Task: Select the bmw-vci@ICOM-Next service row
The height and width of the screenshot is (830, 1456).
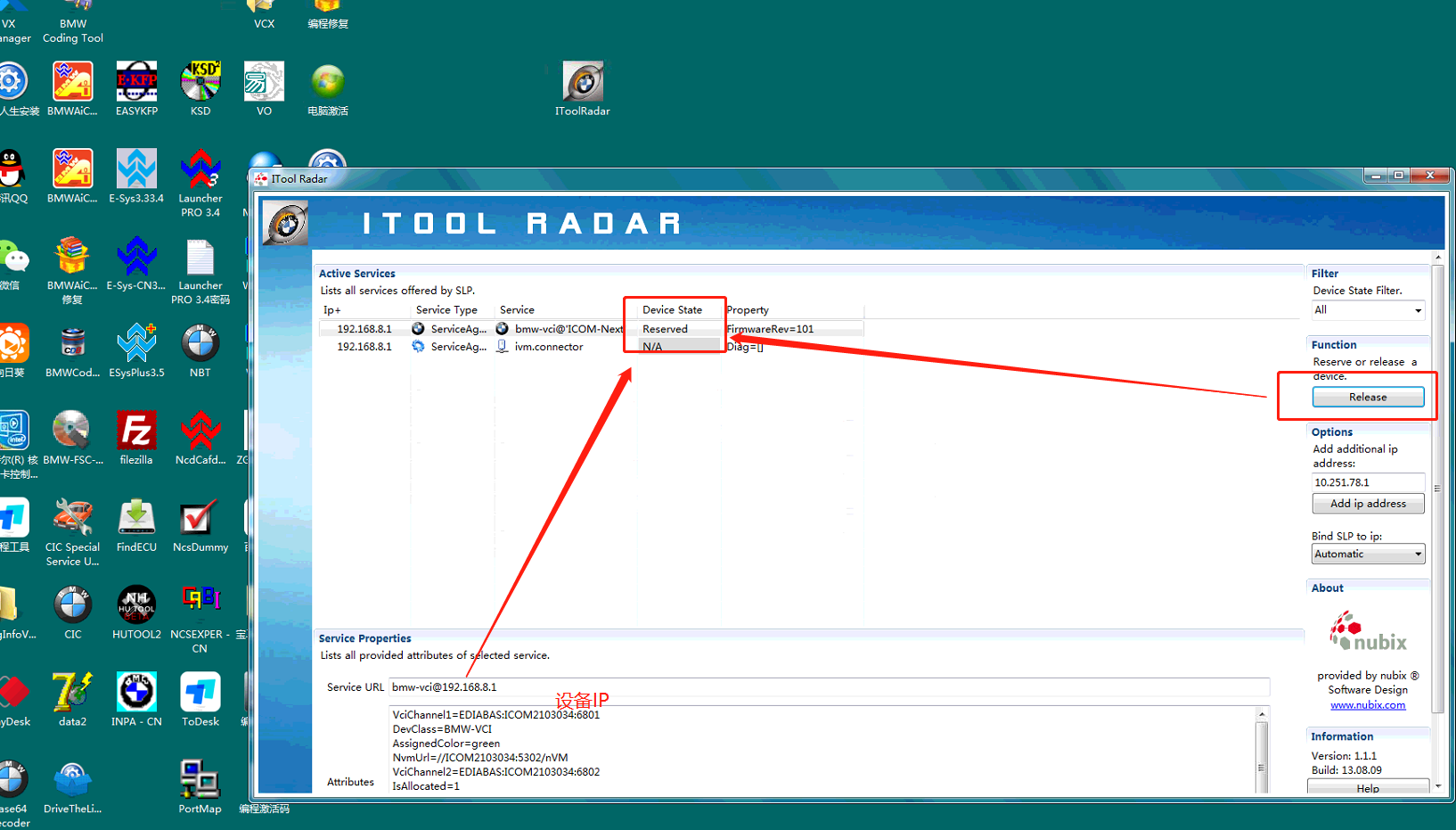Action: click(x=591, y=329)
